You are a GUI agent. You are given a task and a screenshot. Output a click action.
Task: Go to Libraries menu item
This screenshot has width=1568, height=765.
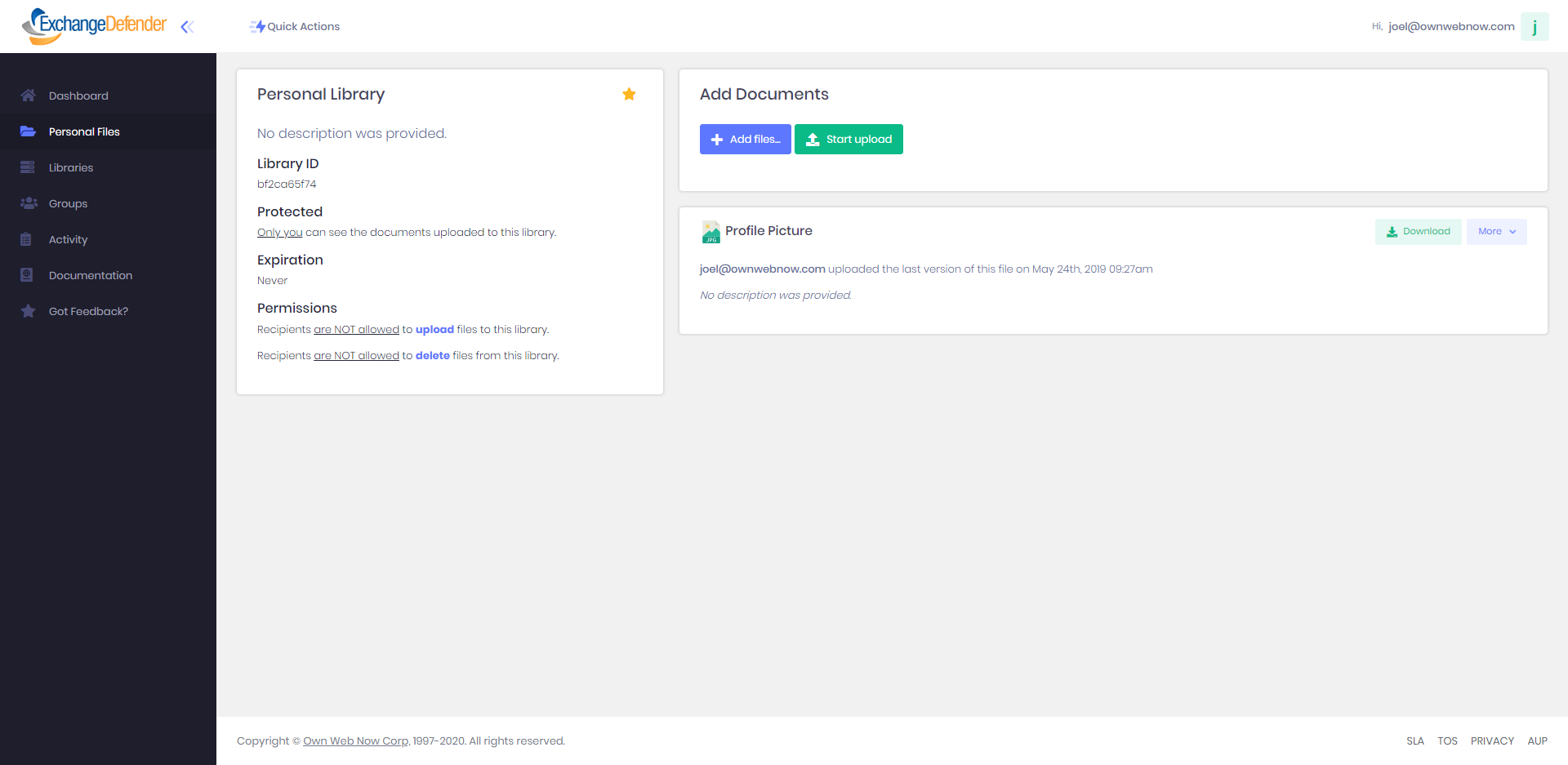pos(71,167)
